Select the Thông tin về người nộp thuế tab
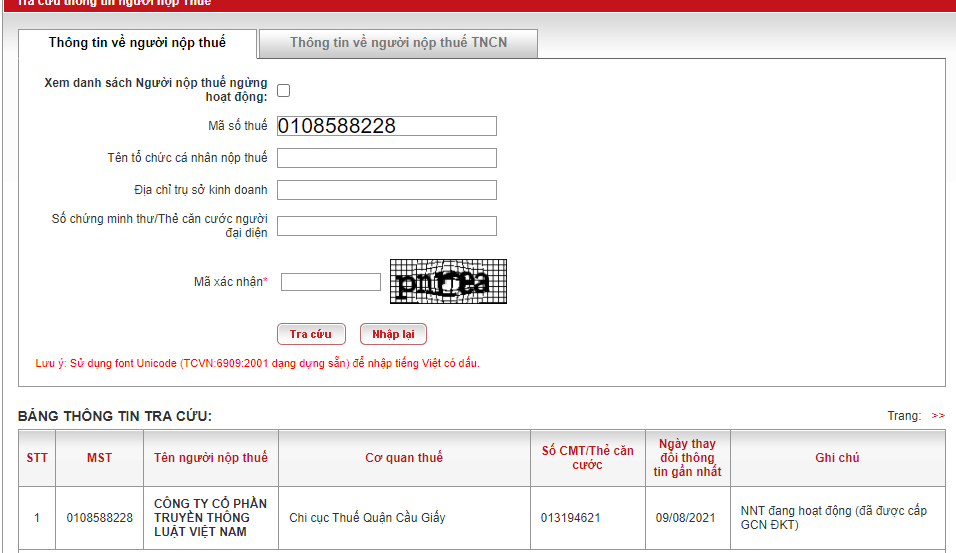The height and width of the screenshot is (553, 956). click(x=137, y=43)
